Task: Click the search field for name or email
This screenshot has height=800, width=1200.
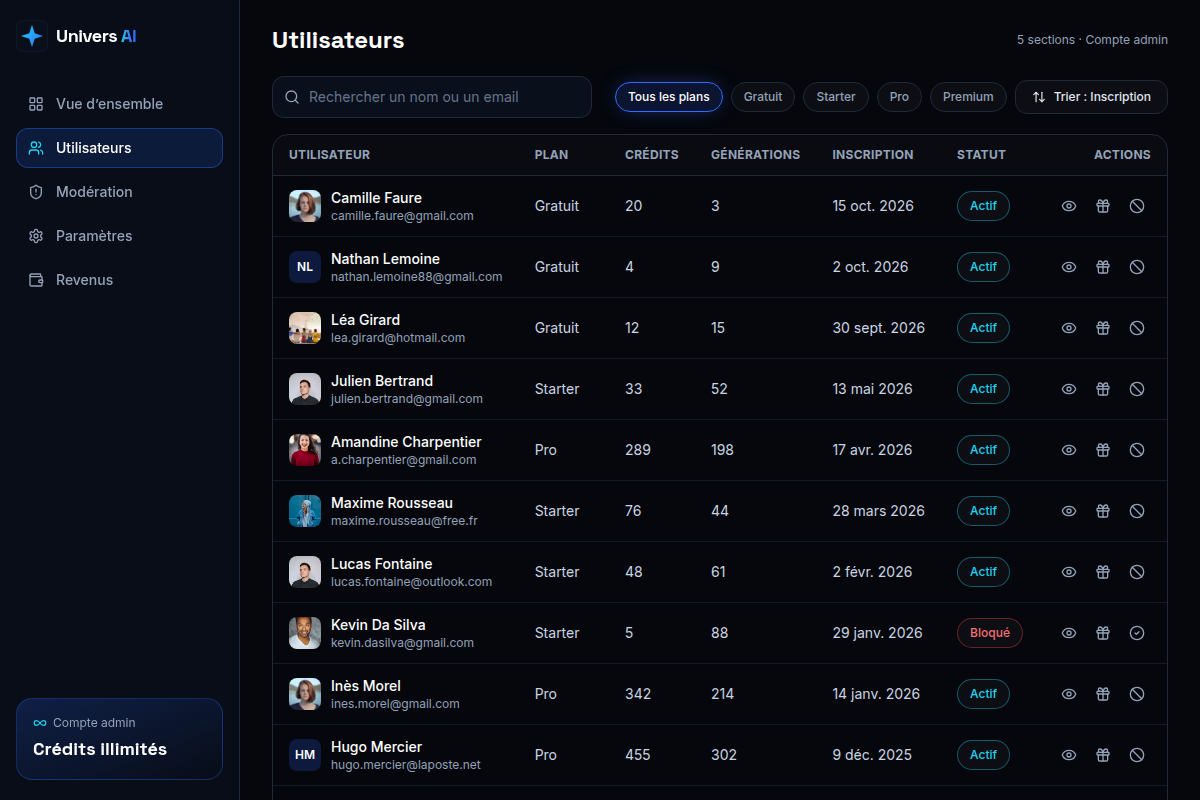Action: click(432, 97)
